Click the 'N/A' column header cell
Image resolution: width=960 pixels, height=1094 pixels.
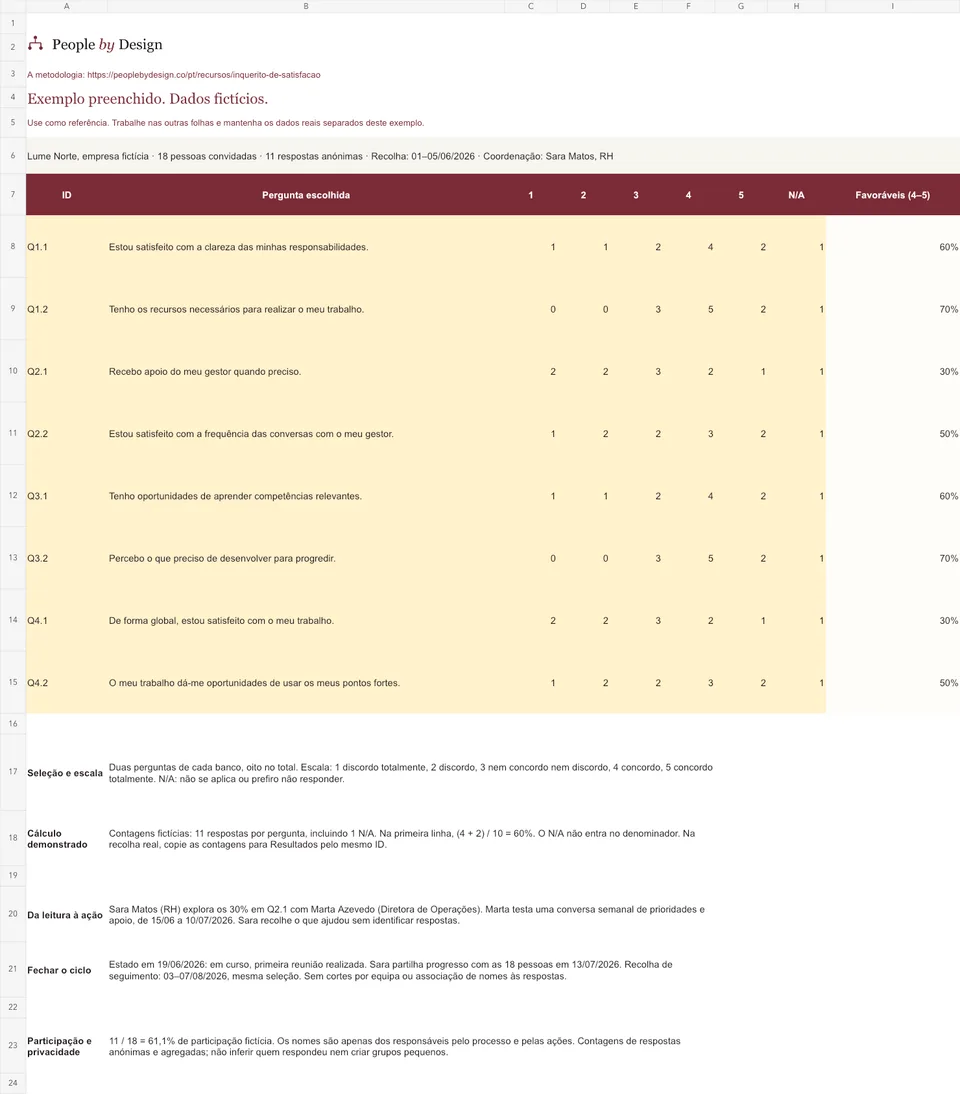click(796, 195)
